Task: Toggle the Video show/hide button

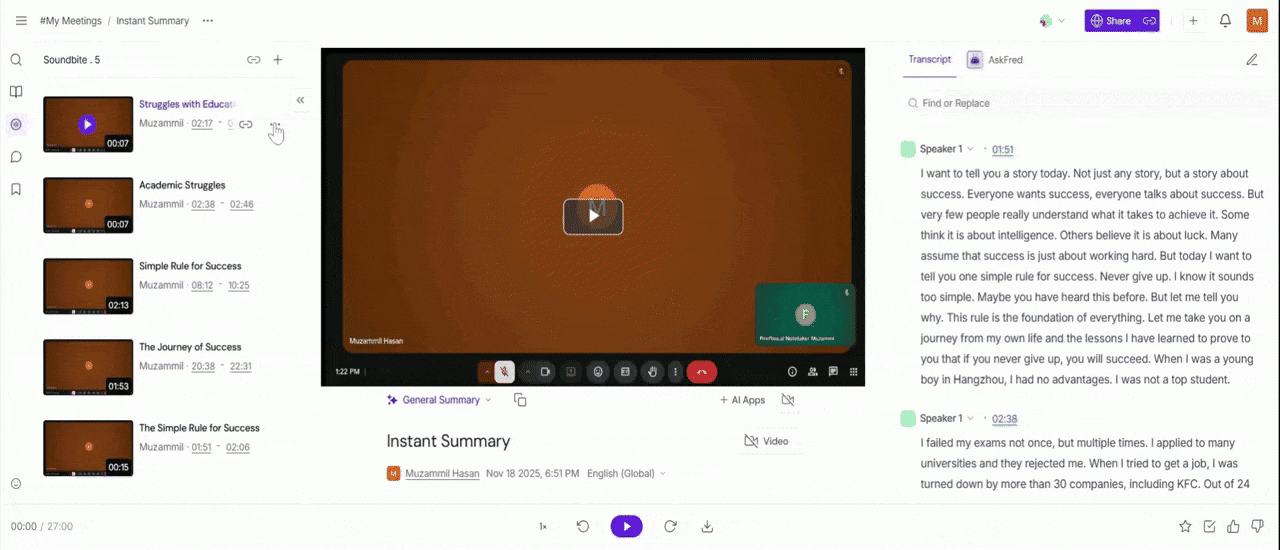Action: point(767,441)
